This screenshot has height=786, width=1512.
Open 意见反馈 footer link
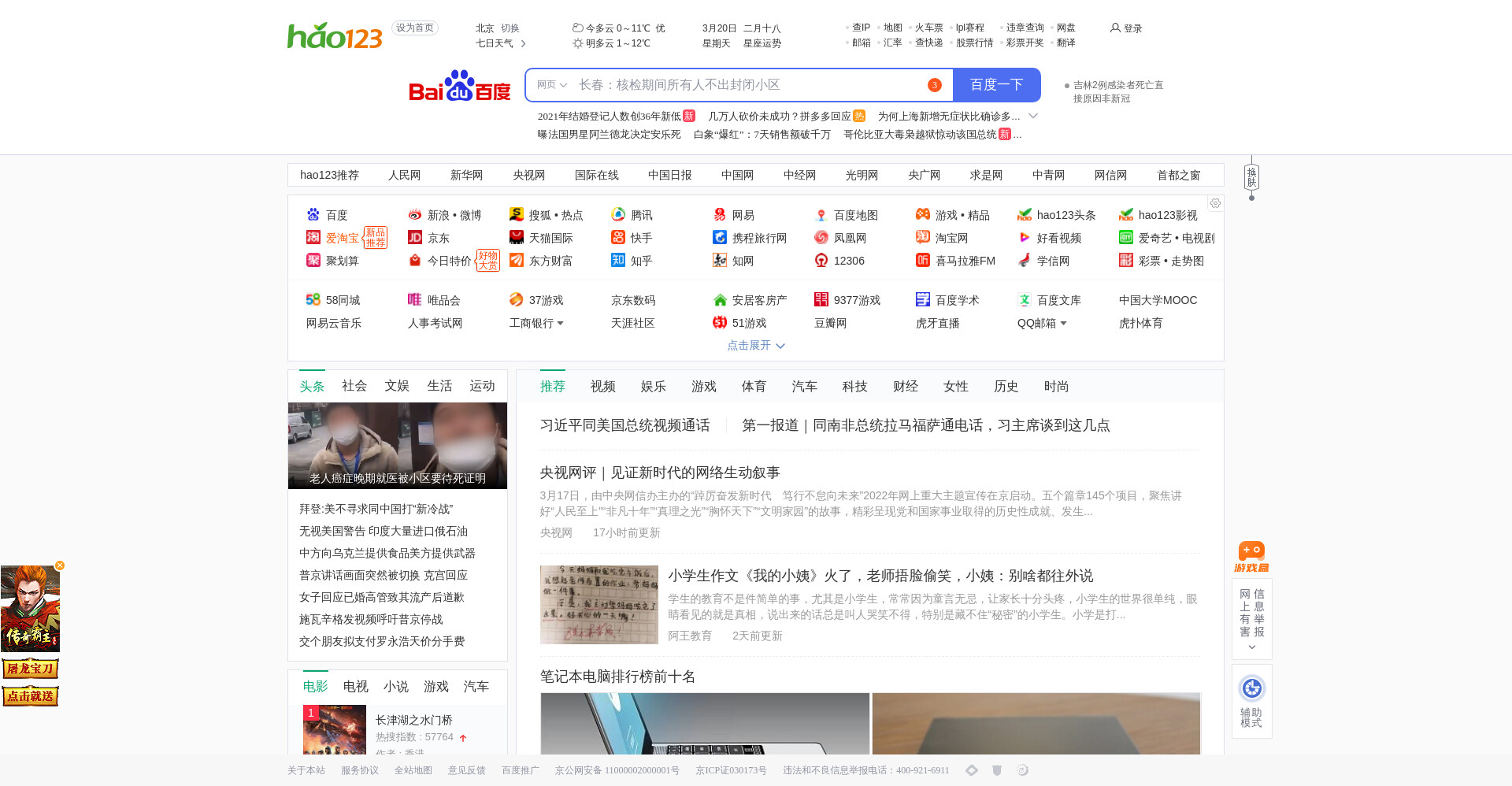click(x=467, y=770)
